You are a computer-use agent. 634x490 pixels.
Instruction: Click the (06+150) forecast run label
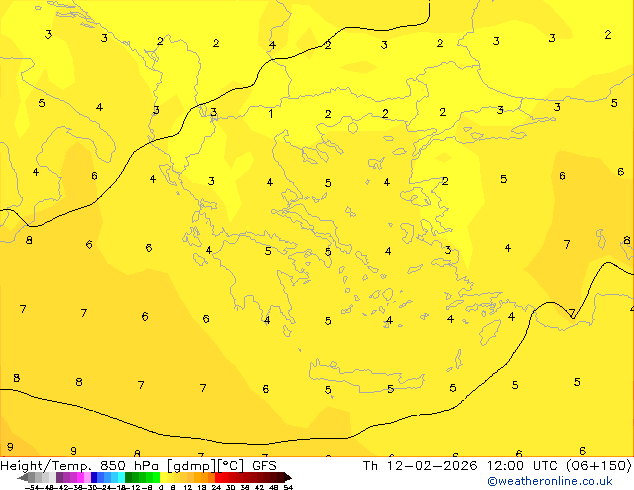click(599, 466)
